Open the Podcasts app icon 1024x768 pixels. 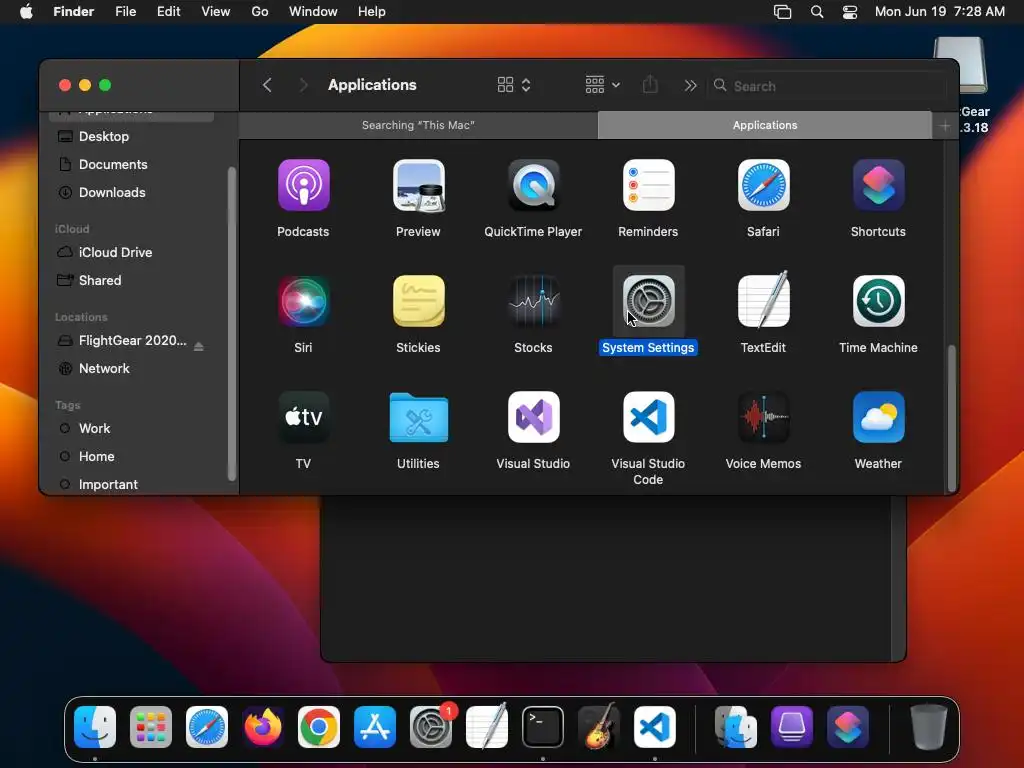point(303,185)
